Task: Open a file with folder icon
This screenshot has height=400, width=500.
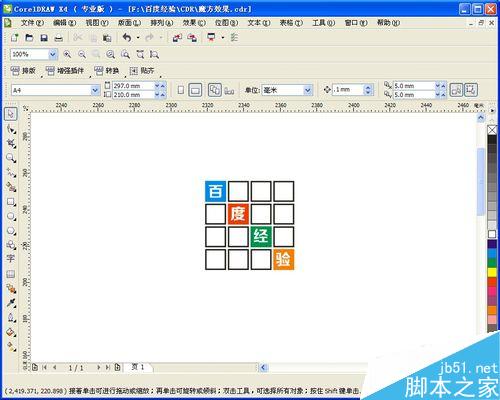Action: (29, 38)
